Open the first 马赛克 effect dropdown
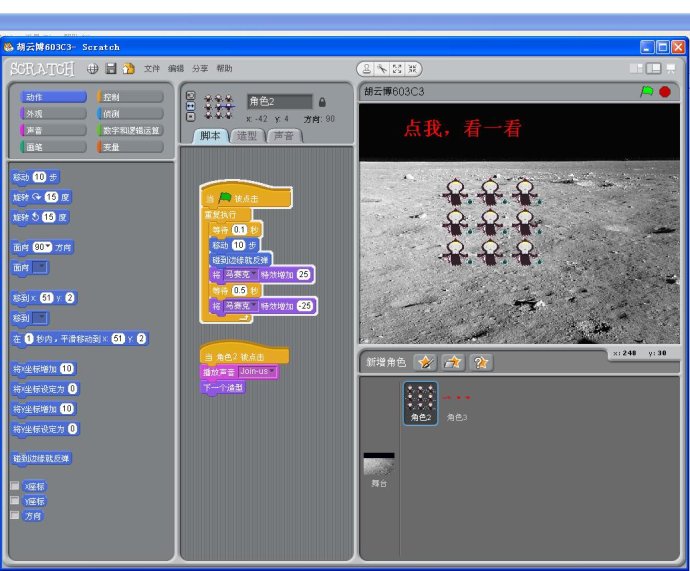 [254, 274]
